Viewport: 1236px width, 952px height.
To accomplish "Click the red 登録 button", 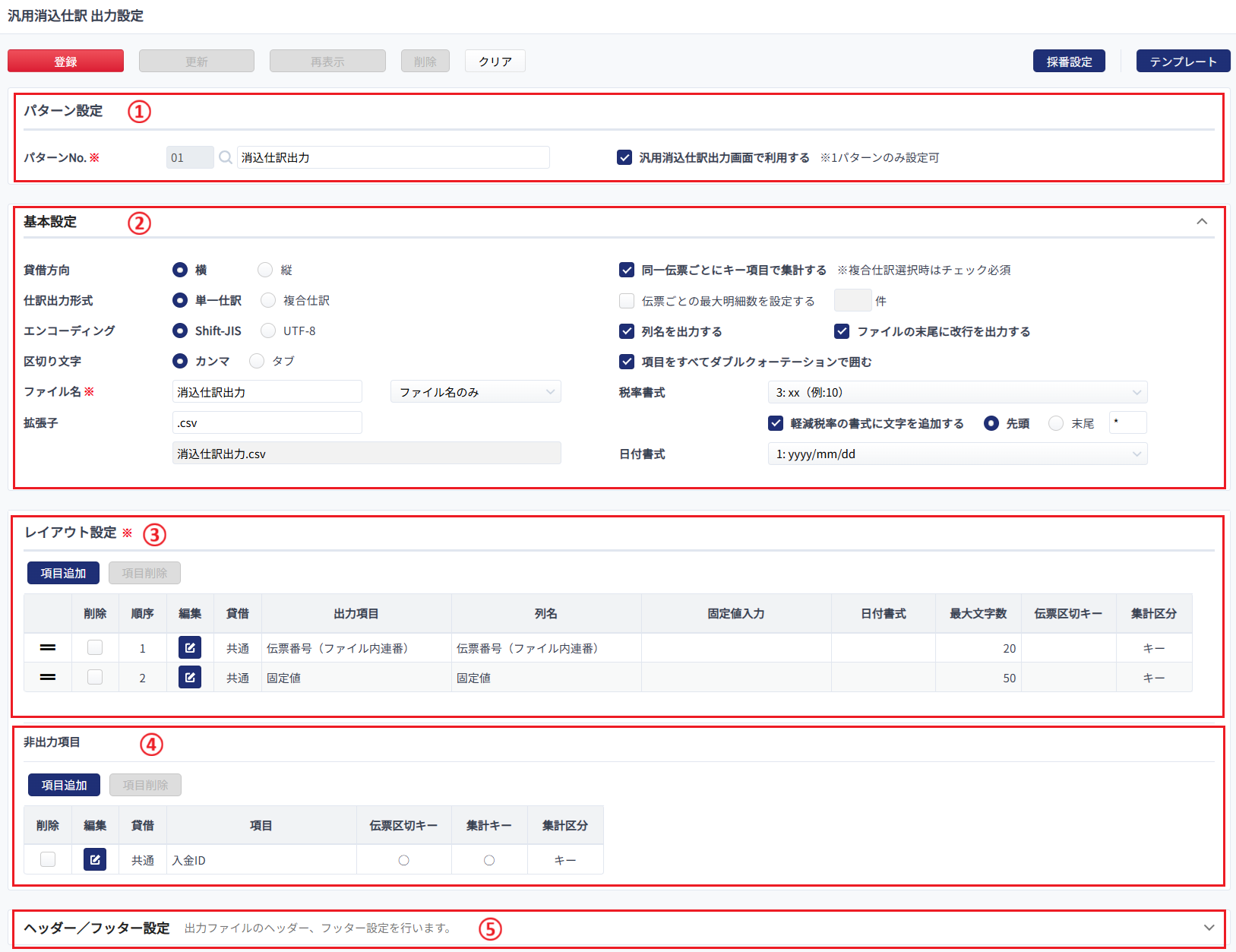I will [65, 62].
